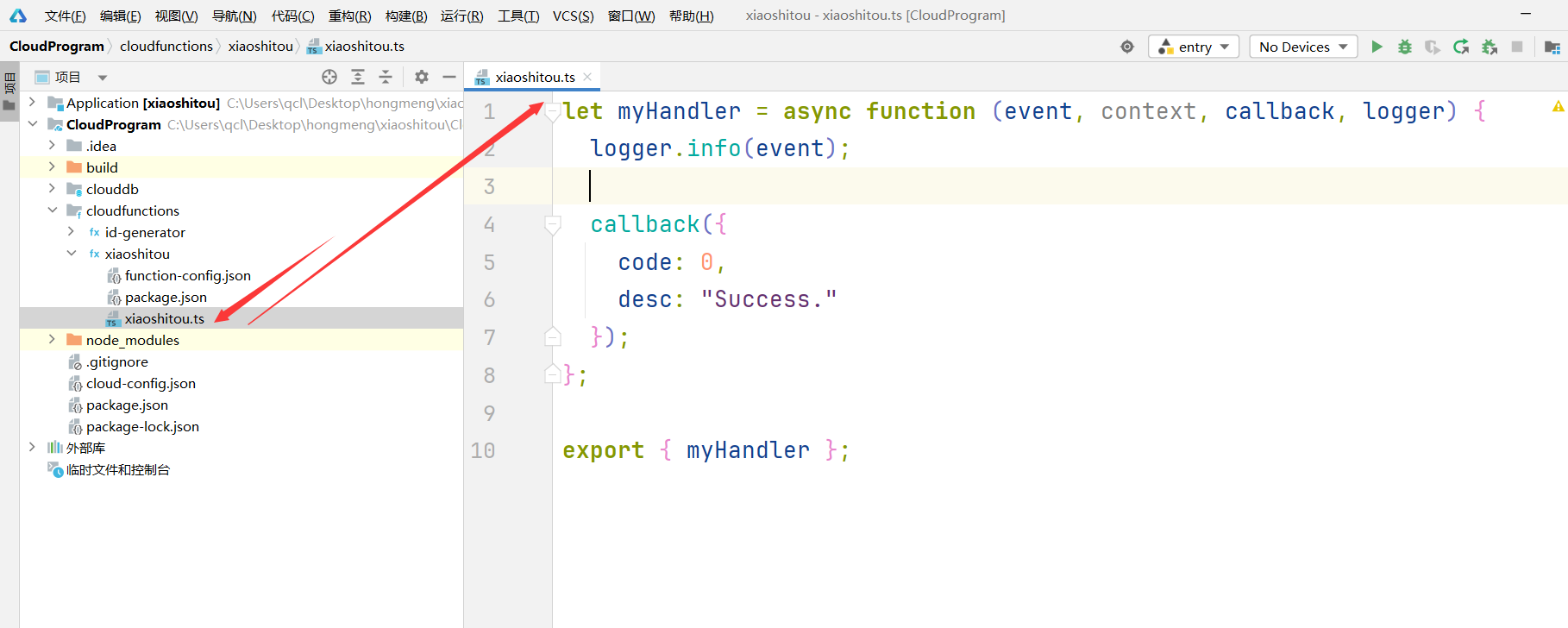Collapse the CloudProgram root node

tap(32, 124)
